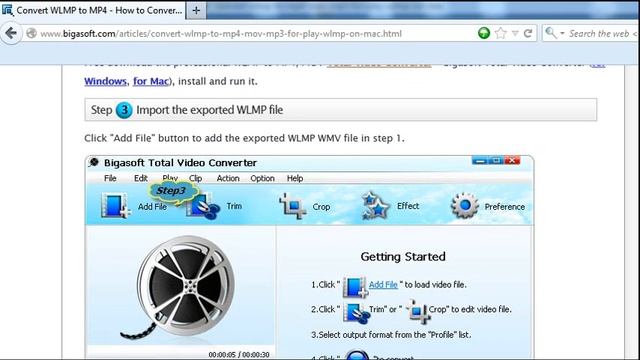Image resolution: width=640 pixels, height=360 pixels.
Task: Open the Windows download link
Action: (105, 81)
